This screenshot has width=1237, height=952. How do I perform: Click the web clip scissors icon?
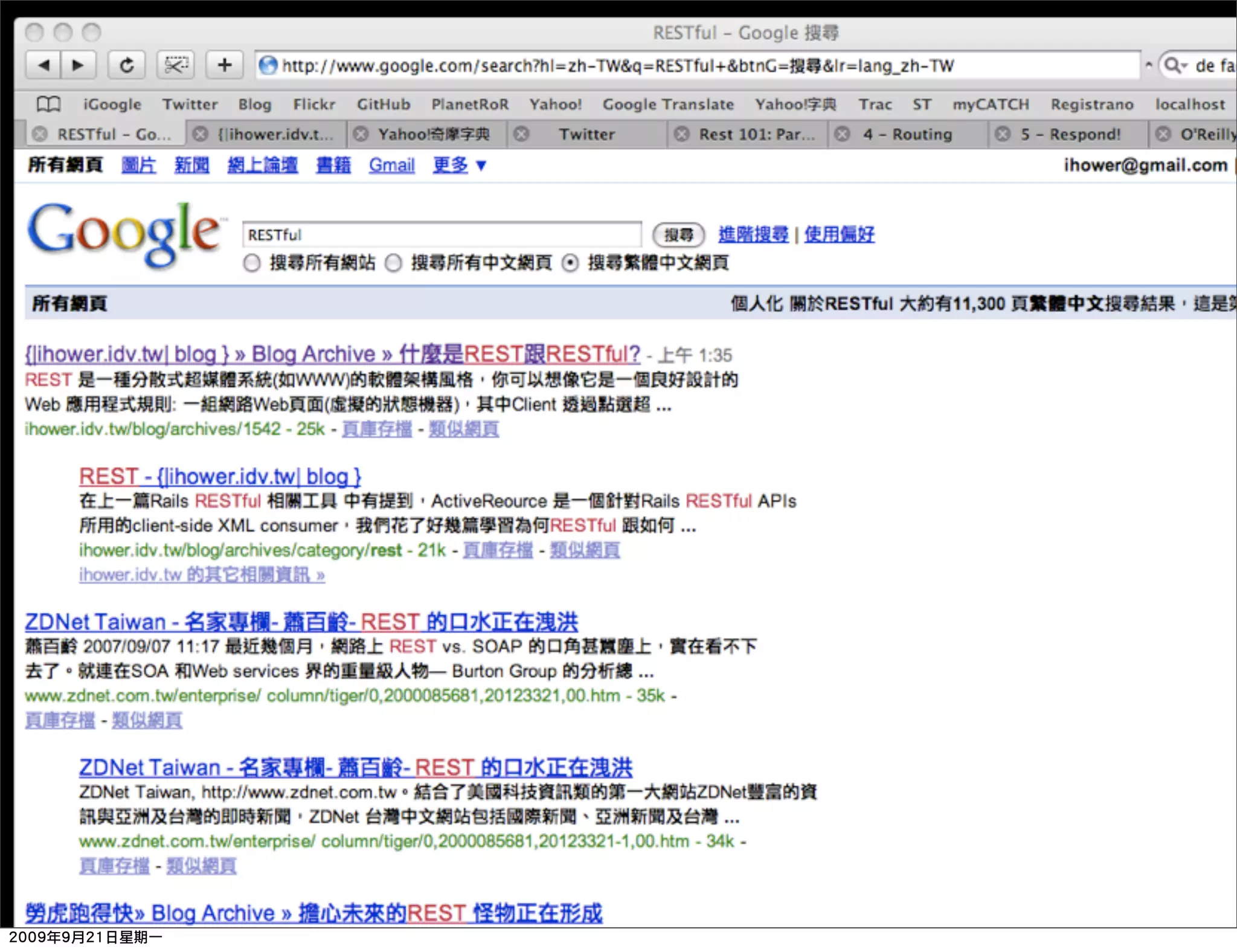(x=176, y=65)
